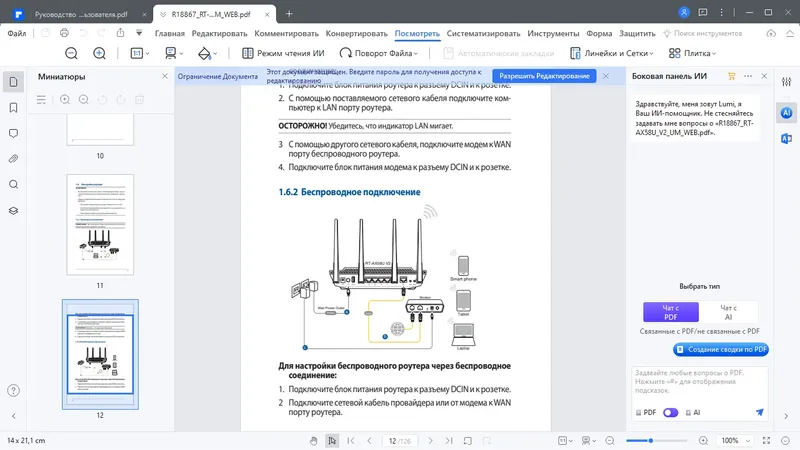Expand the Линейки и Сетки dropdown

(652, 54)
